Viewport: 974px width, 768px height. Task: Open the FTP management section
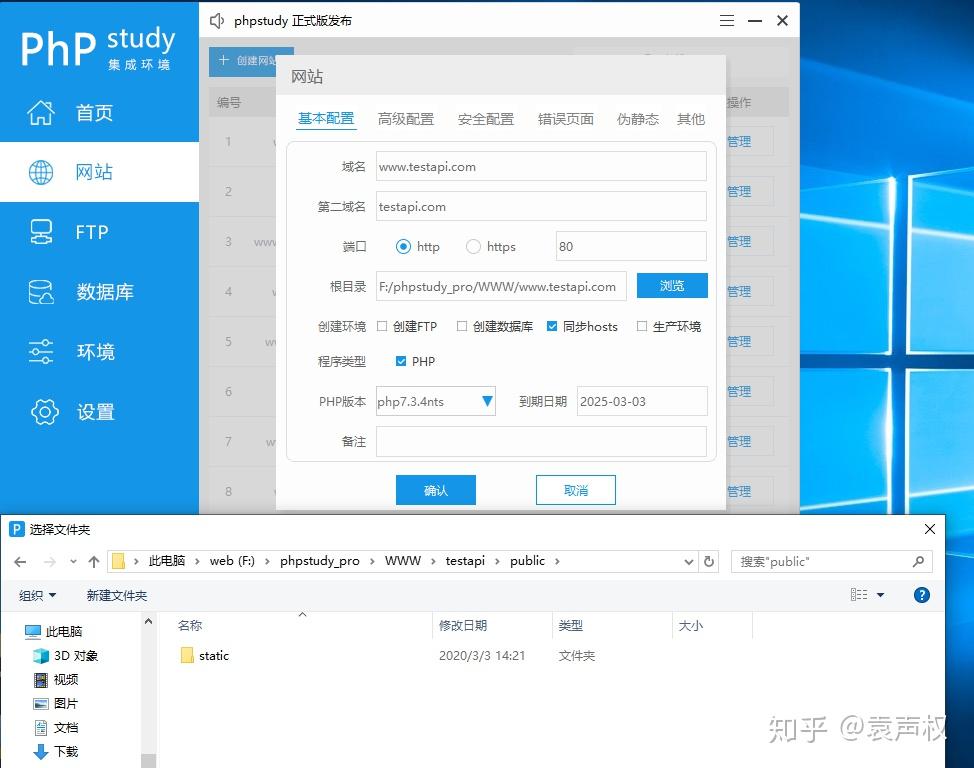click(92, 232)
